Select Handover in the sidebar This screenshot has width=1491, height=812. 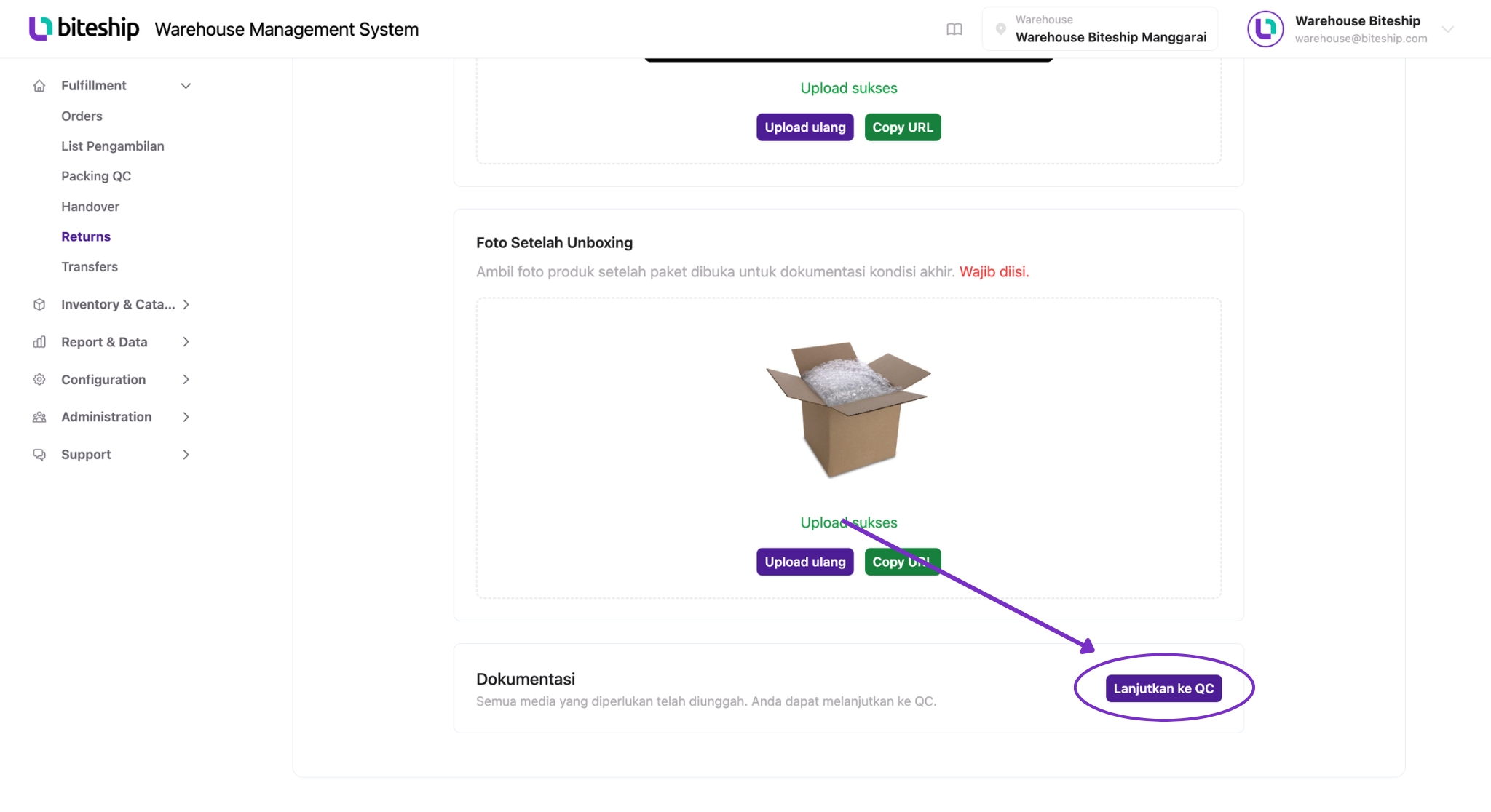pos(90,207)
